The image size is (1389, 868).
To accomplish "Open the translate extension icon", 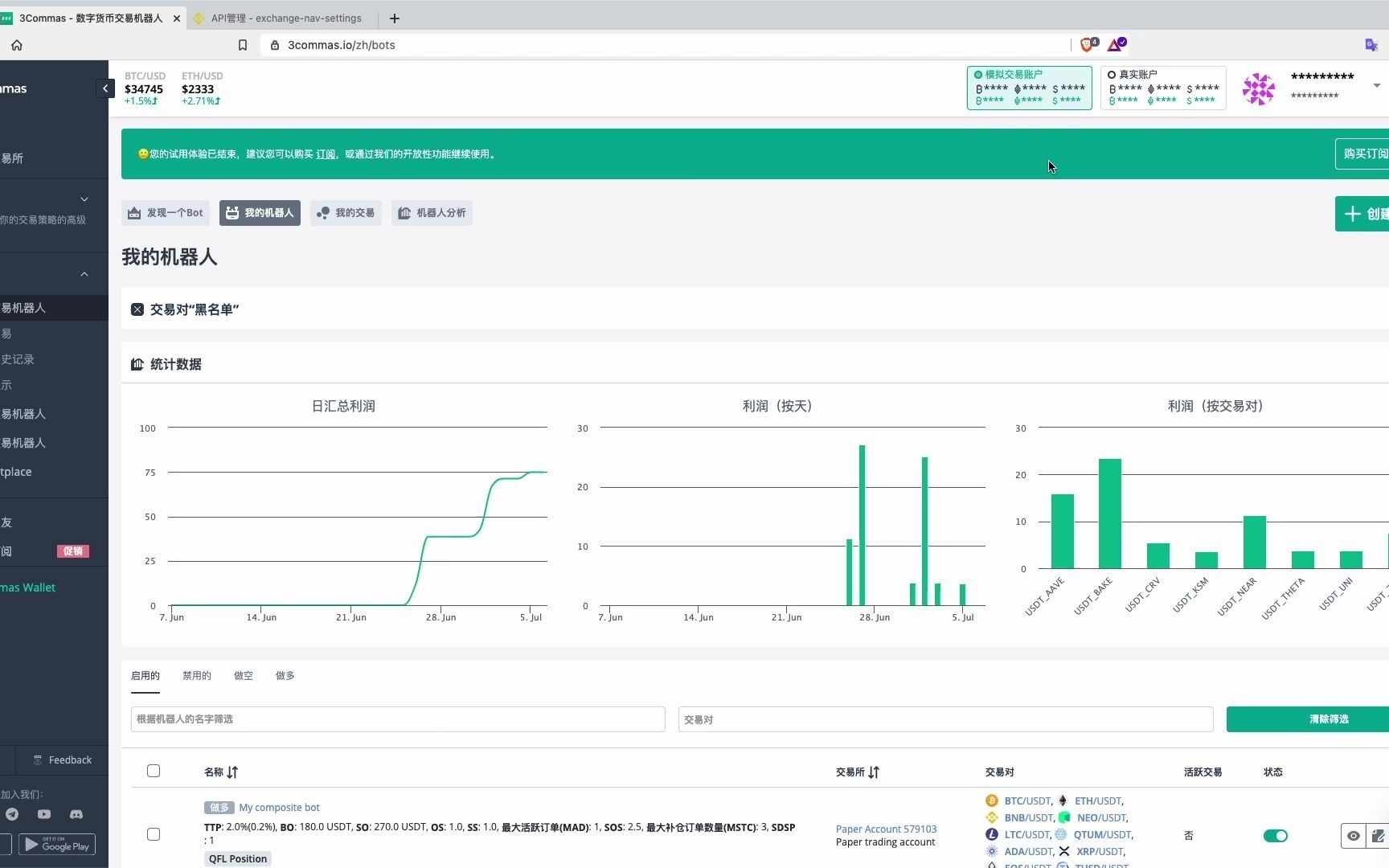I will (1371, 45).
